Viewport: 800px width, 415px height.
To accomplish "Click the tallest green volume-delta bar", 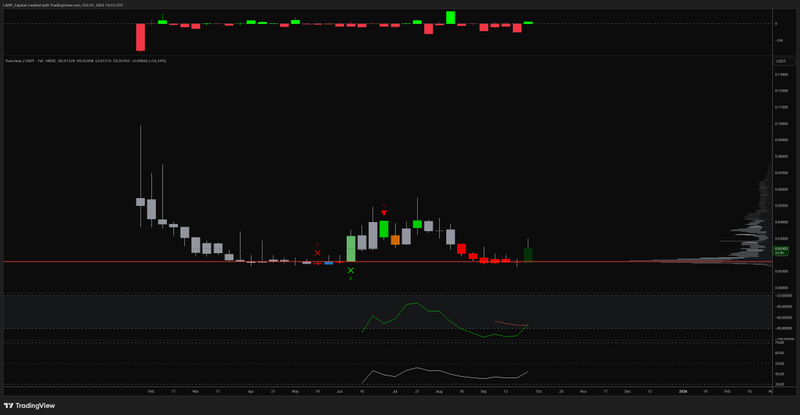I will click(451, 17).
